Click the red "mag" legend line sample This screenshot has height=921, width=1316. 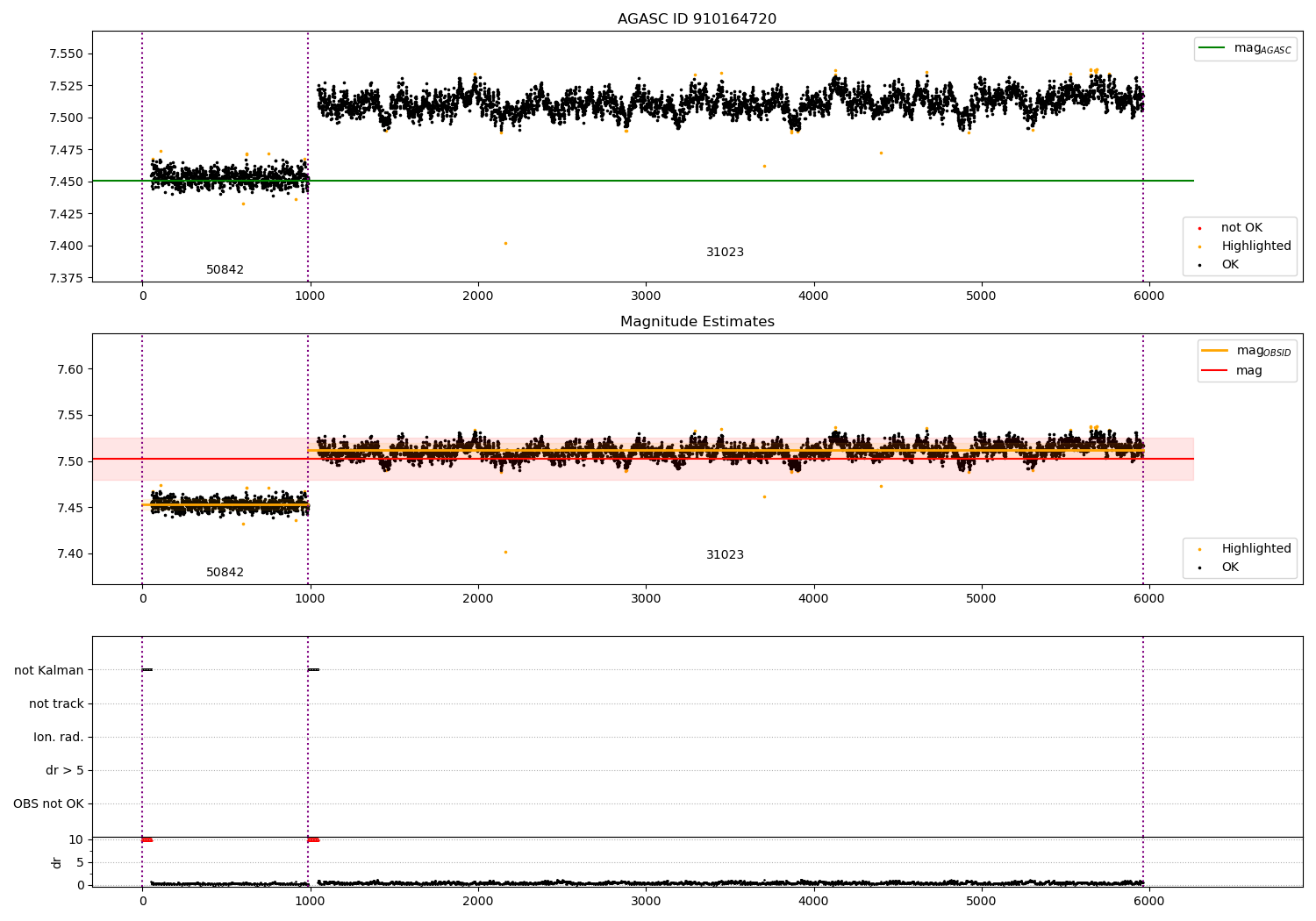1215,371
